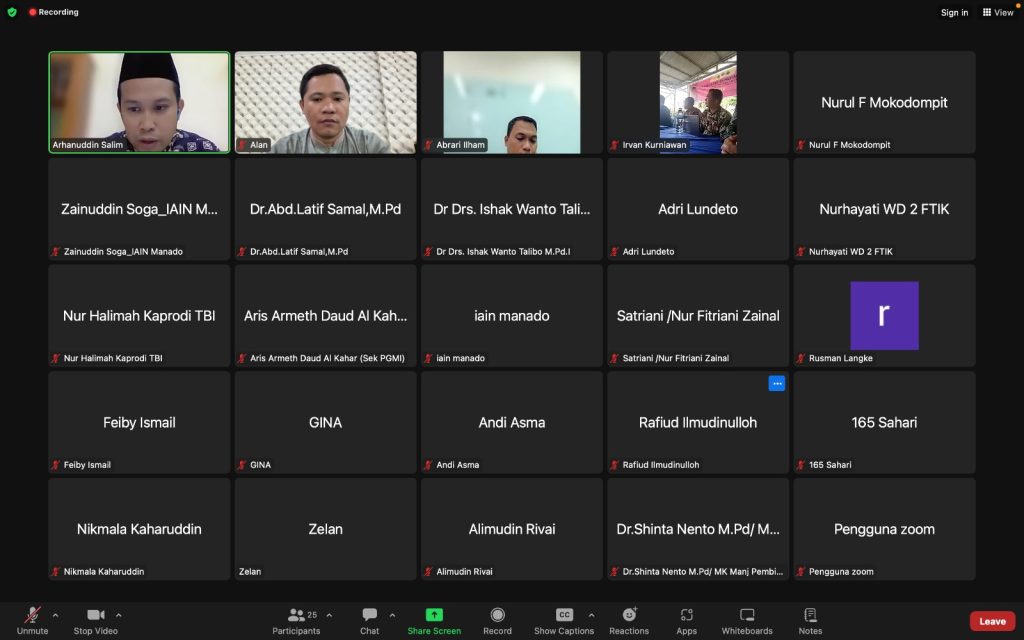Open the Apps panel

(x=686, y=615)
